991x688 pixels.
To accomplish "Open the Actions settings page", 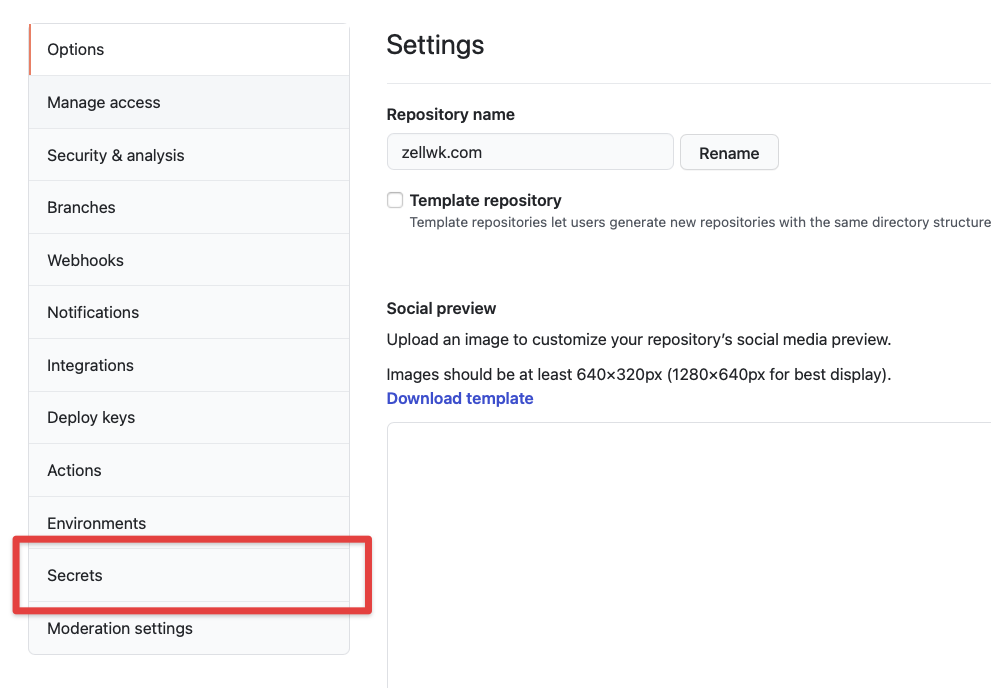I will coord(74,470).
